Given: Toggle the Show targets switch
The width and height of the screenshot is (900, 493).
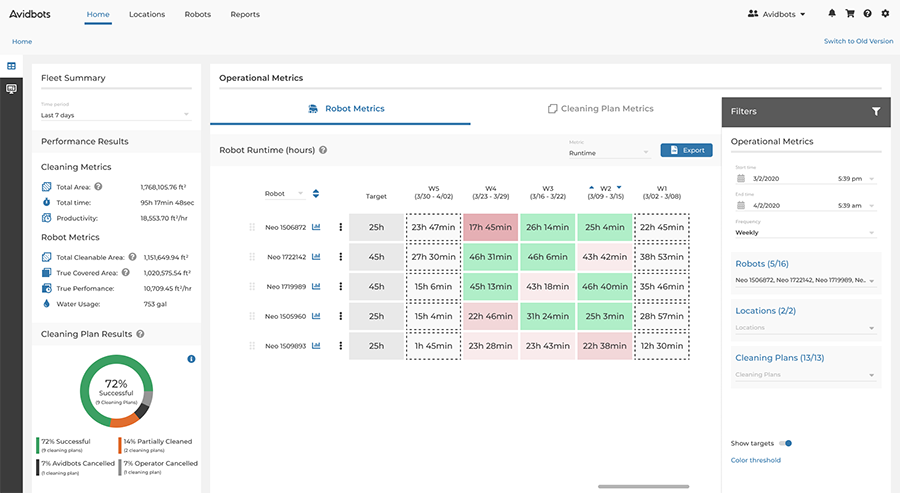Looking at the screenshot, I should click(786, 443).
